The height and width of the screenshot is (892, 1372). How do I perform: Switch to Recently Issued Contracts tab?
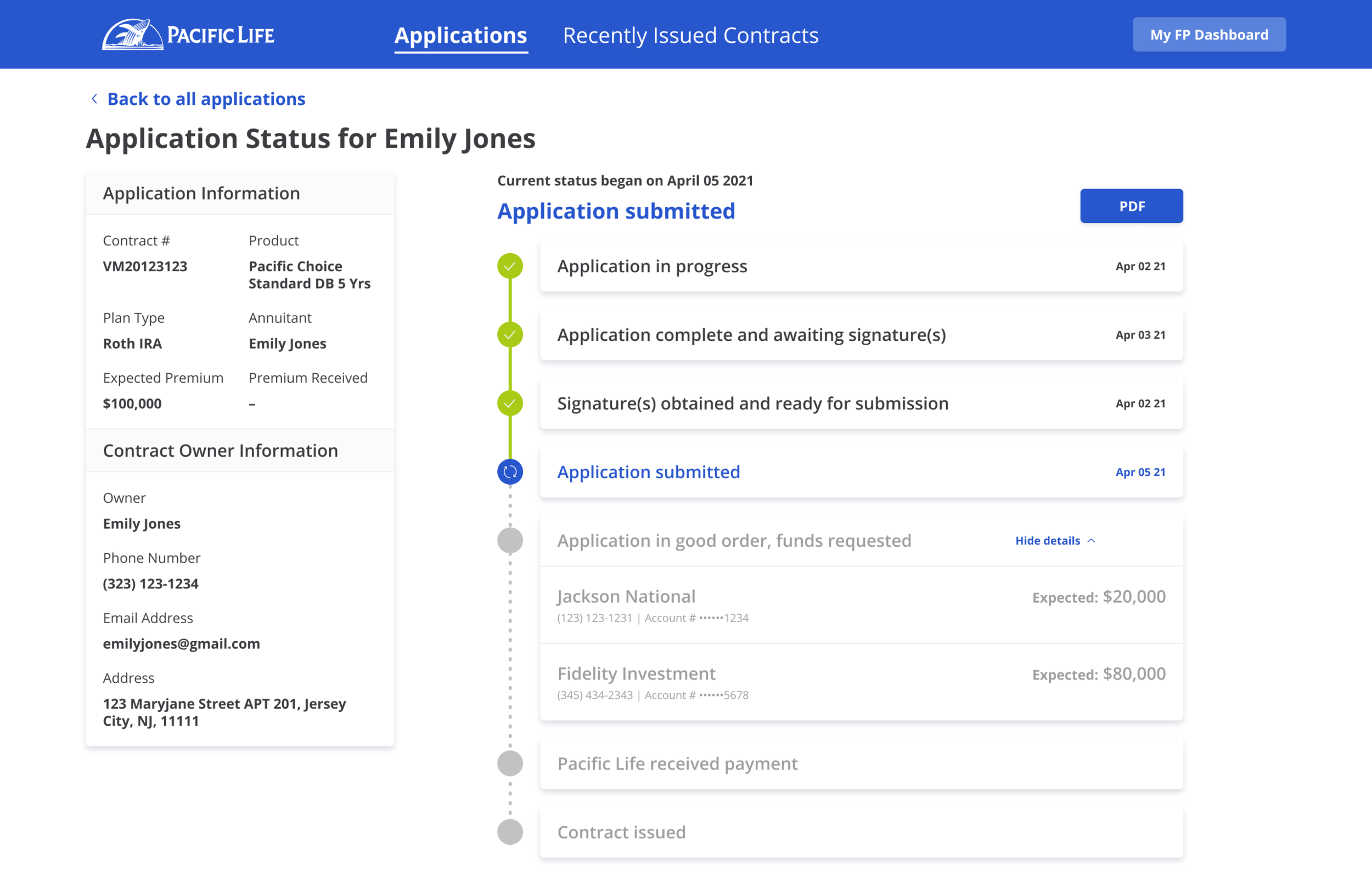click(690, 36)
